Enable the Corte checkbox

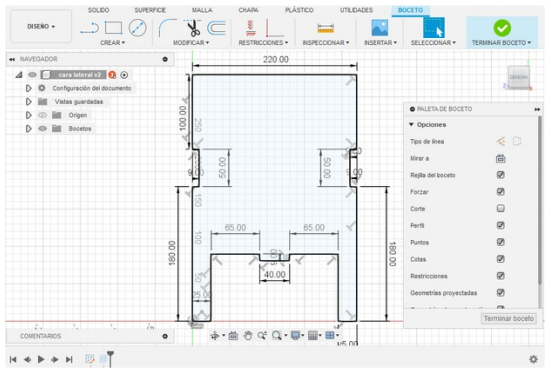[500, 208]
